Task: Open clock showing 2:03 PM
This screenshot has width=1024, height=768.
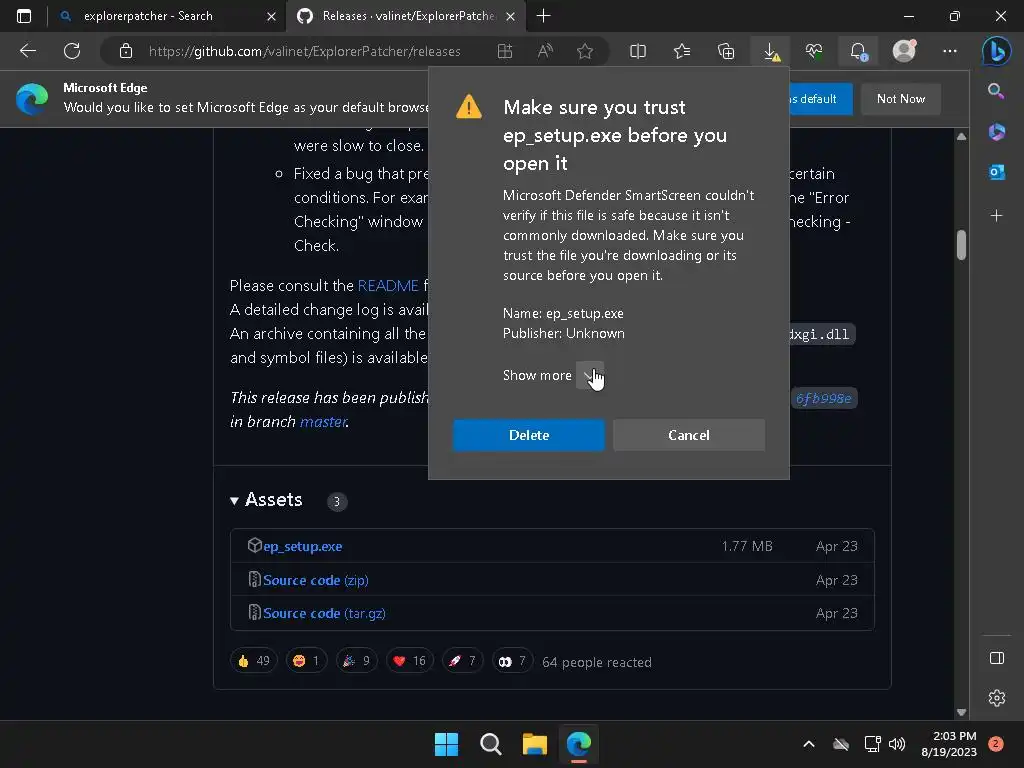Action: click(x=949, y=744)
